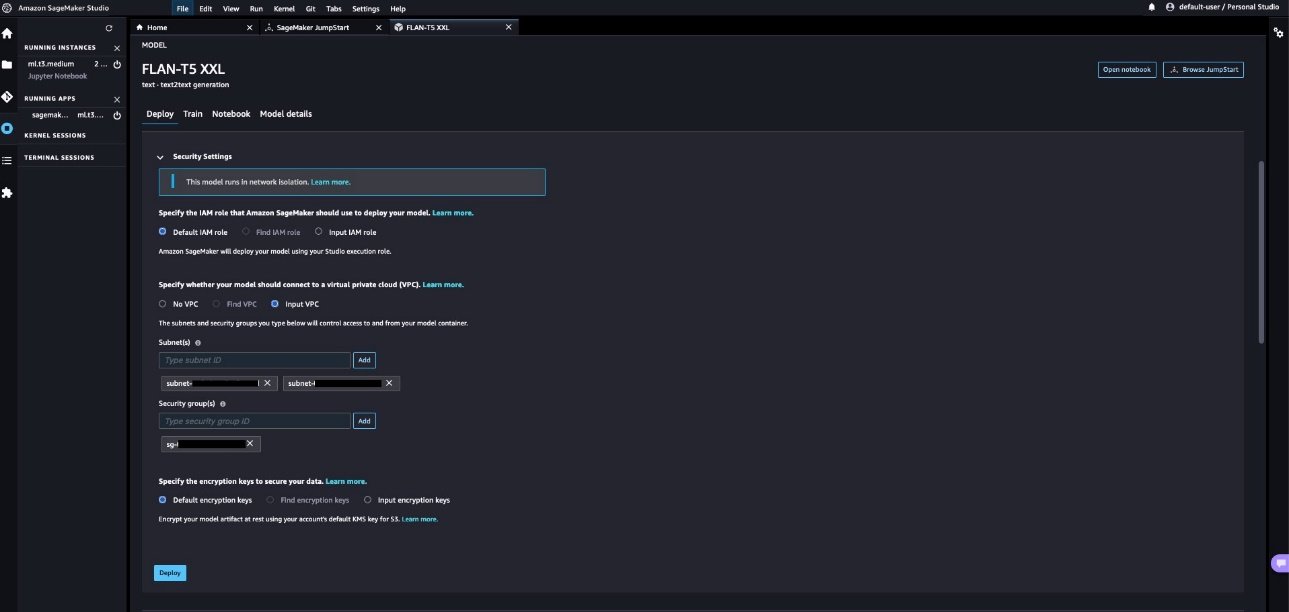
Task: Remove the second subnet chip
Action: pos(389,383)
